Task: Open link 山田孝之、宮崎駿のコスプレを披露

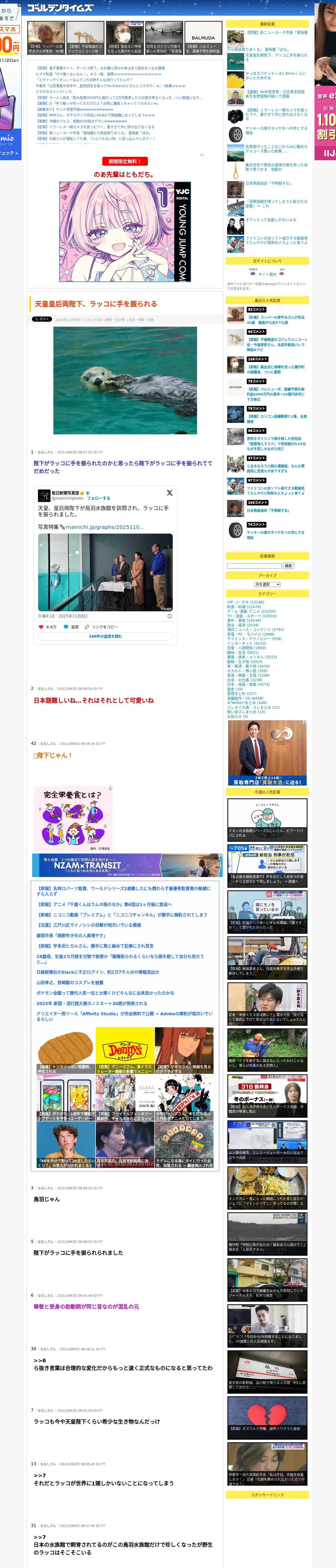Action: tap(70, 982)
